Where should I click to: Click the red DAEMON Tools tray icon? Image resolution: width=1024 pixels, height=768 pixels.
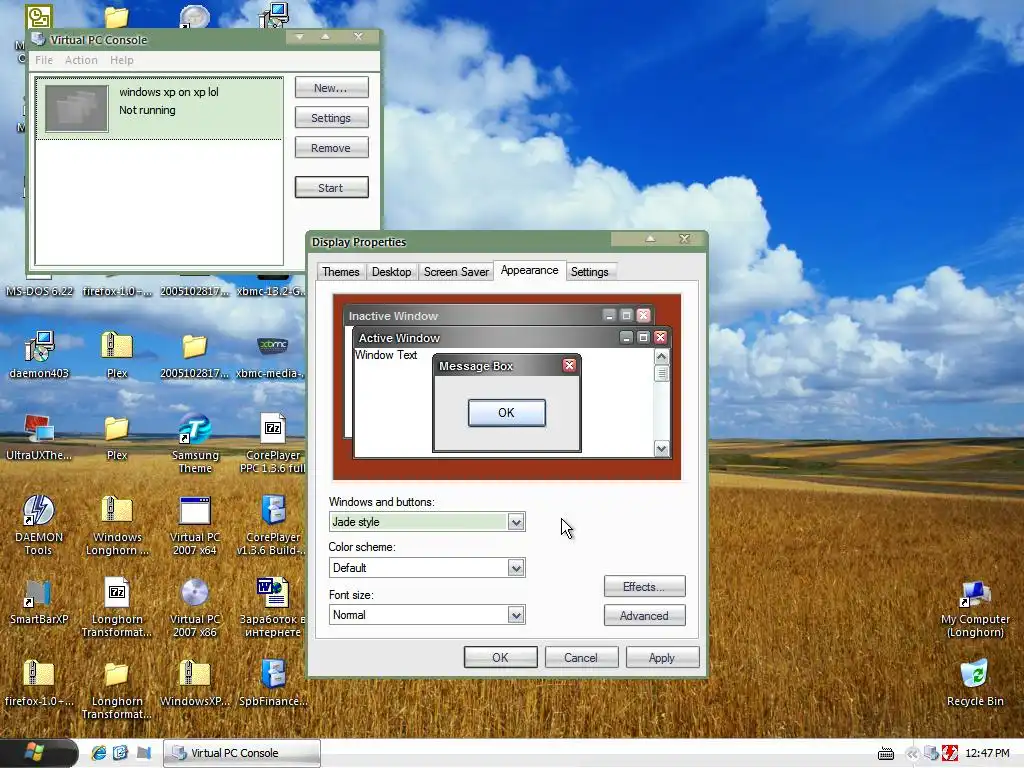[x=950, y=754]
